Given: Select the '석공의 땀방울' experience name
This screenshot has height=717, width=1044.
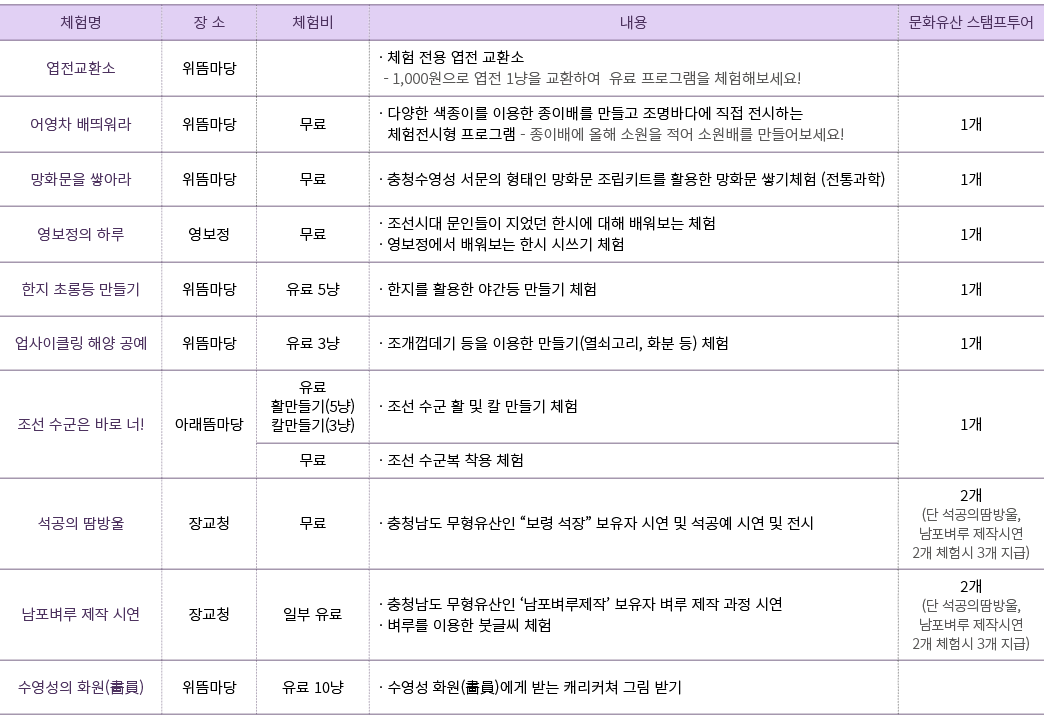Looking at the screenshot, I should 81,523.
